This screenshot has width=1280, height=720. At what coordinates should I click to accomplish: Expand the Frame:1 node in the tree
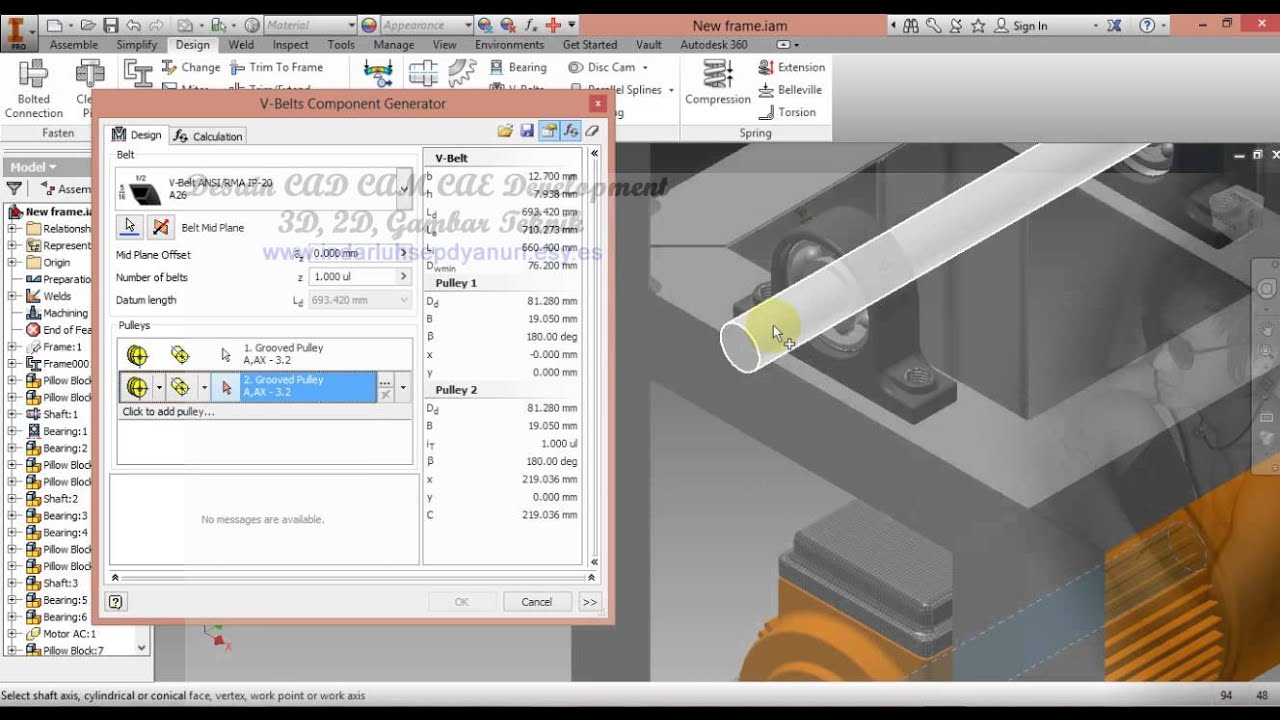(x=12, y=347)
